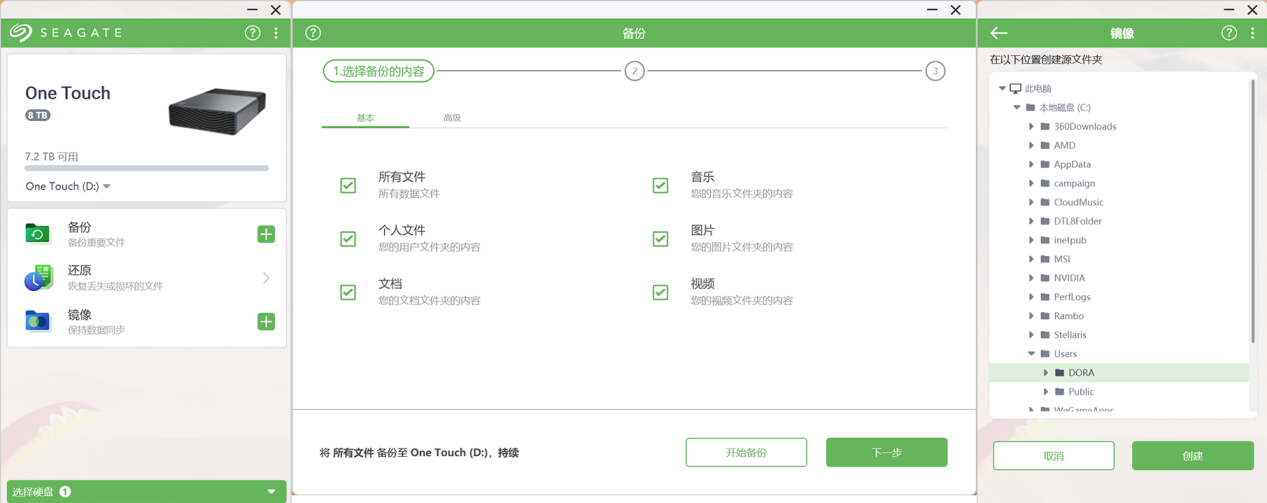Open help in the Seagate toolkit header
Viewport: 1267px width, 503px height.
(252, 33)
